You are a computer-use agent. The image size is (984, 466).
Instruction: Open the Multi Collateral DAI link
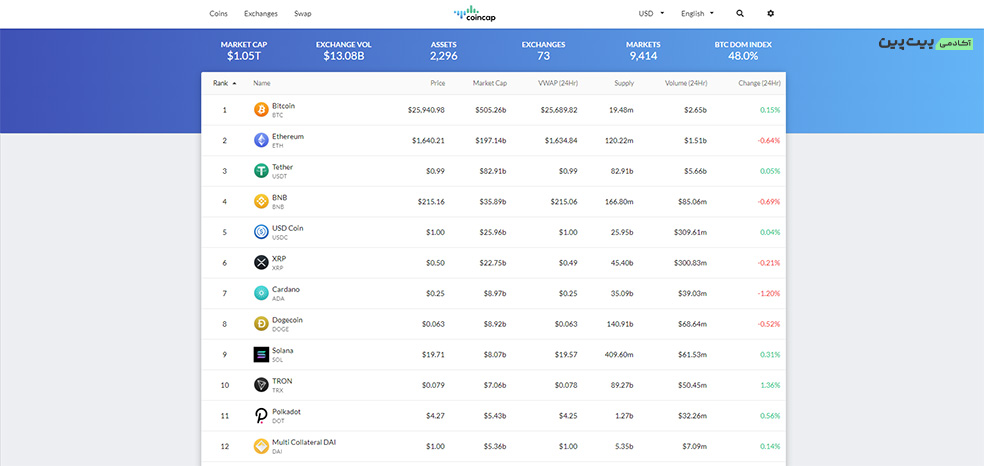[x=304, y=442]
